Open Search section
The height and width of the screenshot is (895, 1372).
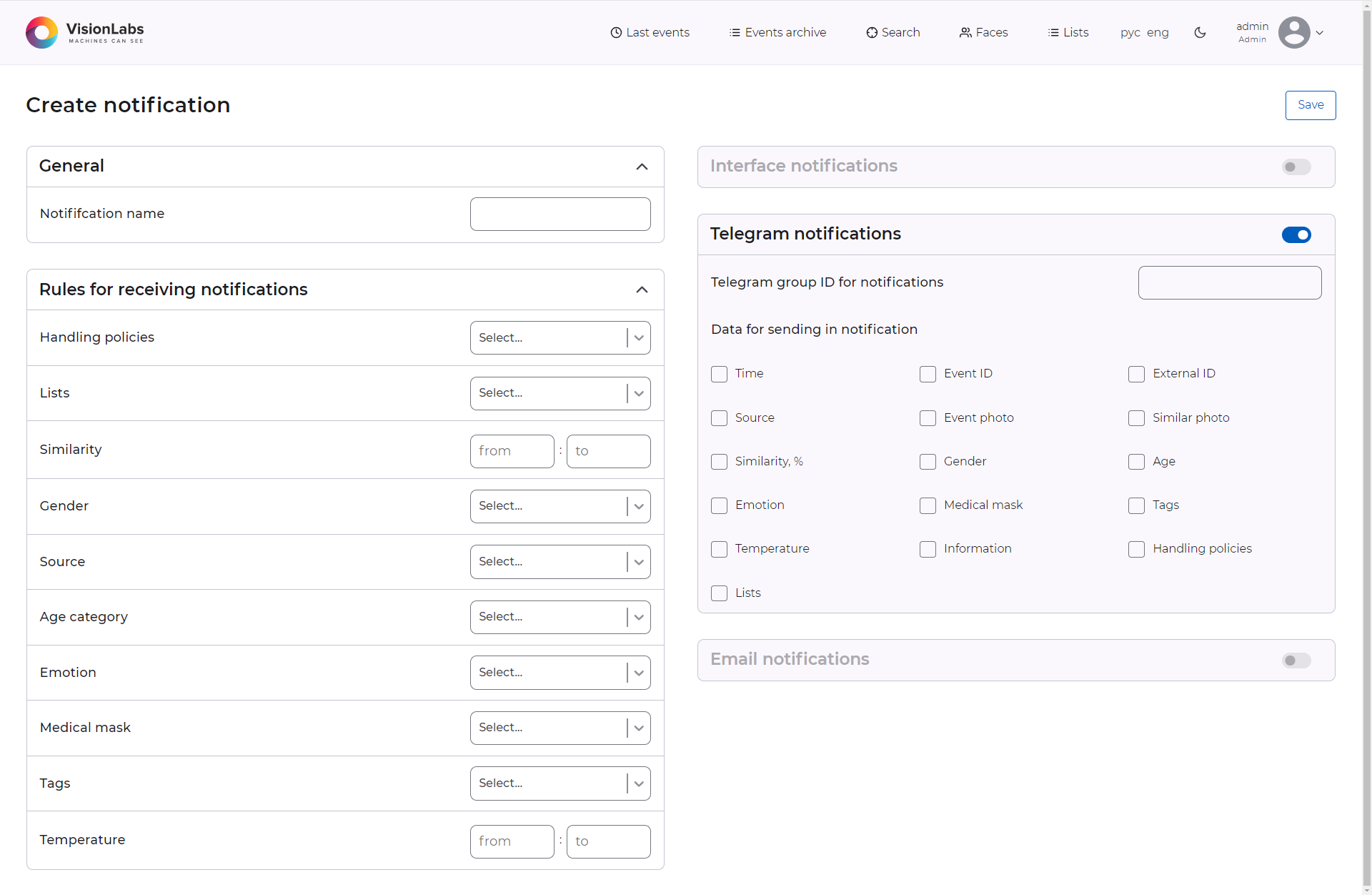(892, 33)
